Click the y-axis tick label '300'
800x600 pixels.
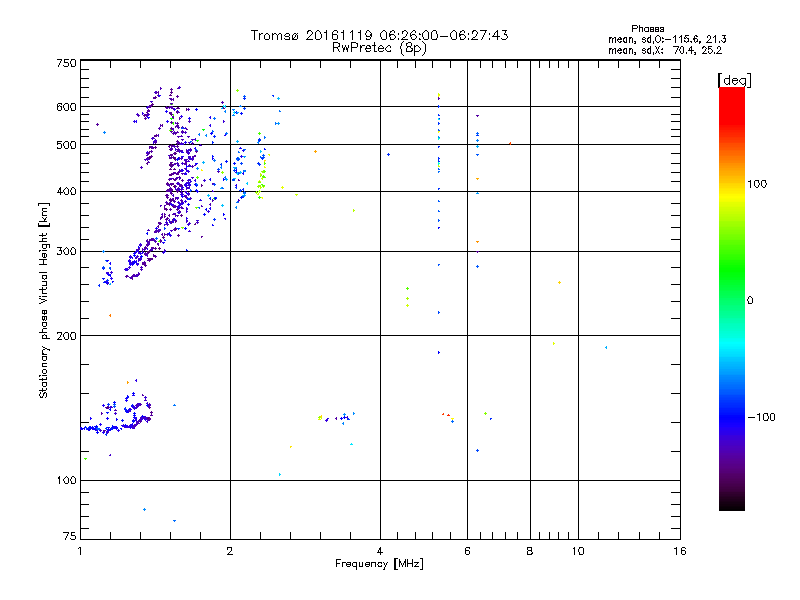click(x=66, y=252)
